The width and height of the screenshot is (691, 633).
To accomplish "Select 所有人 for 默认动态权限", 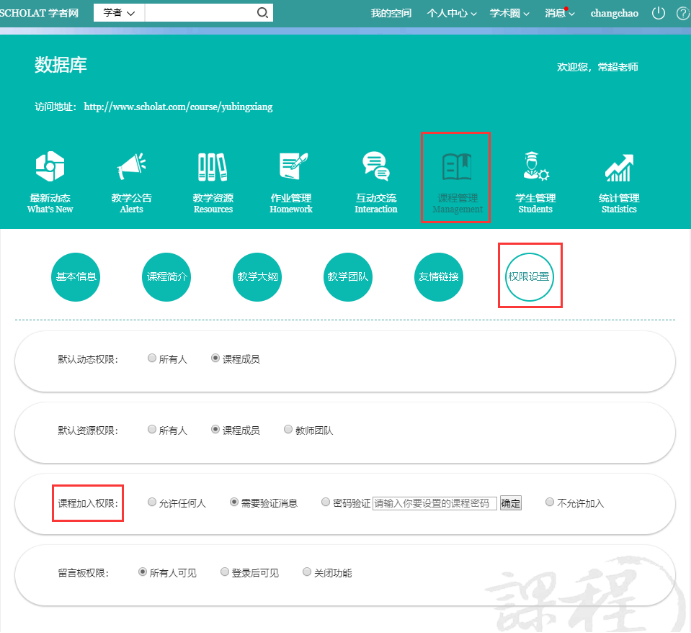I will coord(152,358).
